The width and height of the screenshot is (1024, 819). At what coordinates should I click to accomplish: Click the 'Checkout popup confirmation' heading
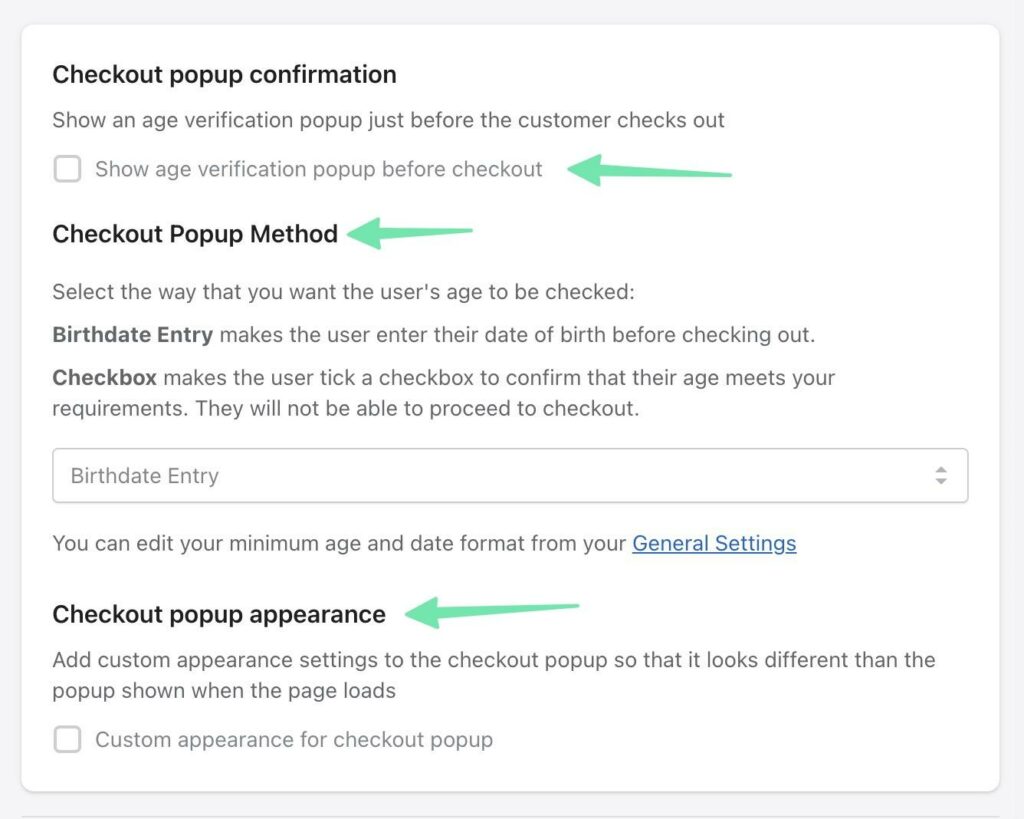tap(224, 75)
